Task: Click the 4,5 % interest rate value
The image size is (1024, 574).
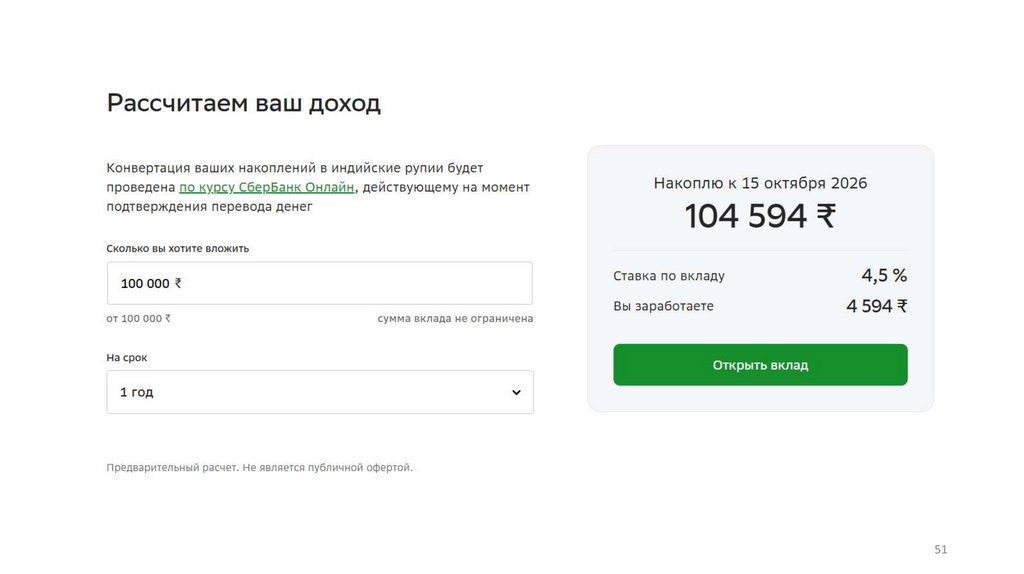Action: tap(884, 275)
